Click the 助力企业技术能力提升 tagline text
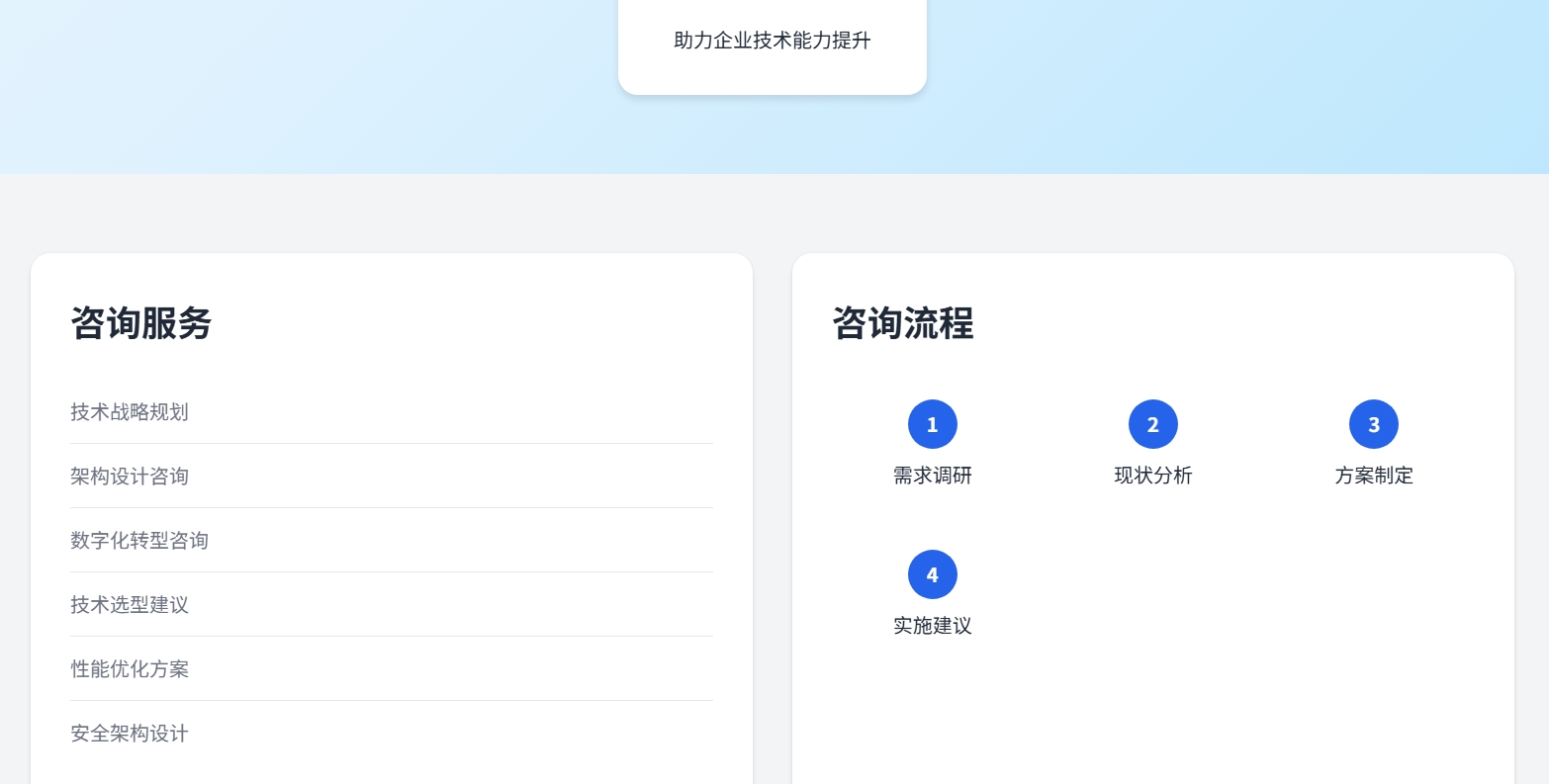1549x784 pixels. pos(772,41)
